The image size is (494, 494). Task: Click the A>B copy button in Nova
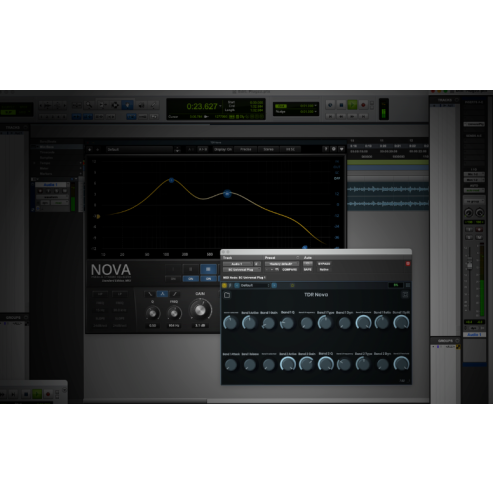[202, 149]
